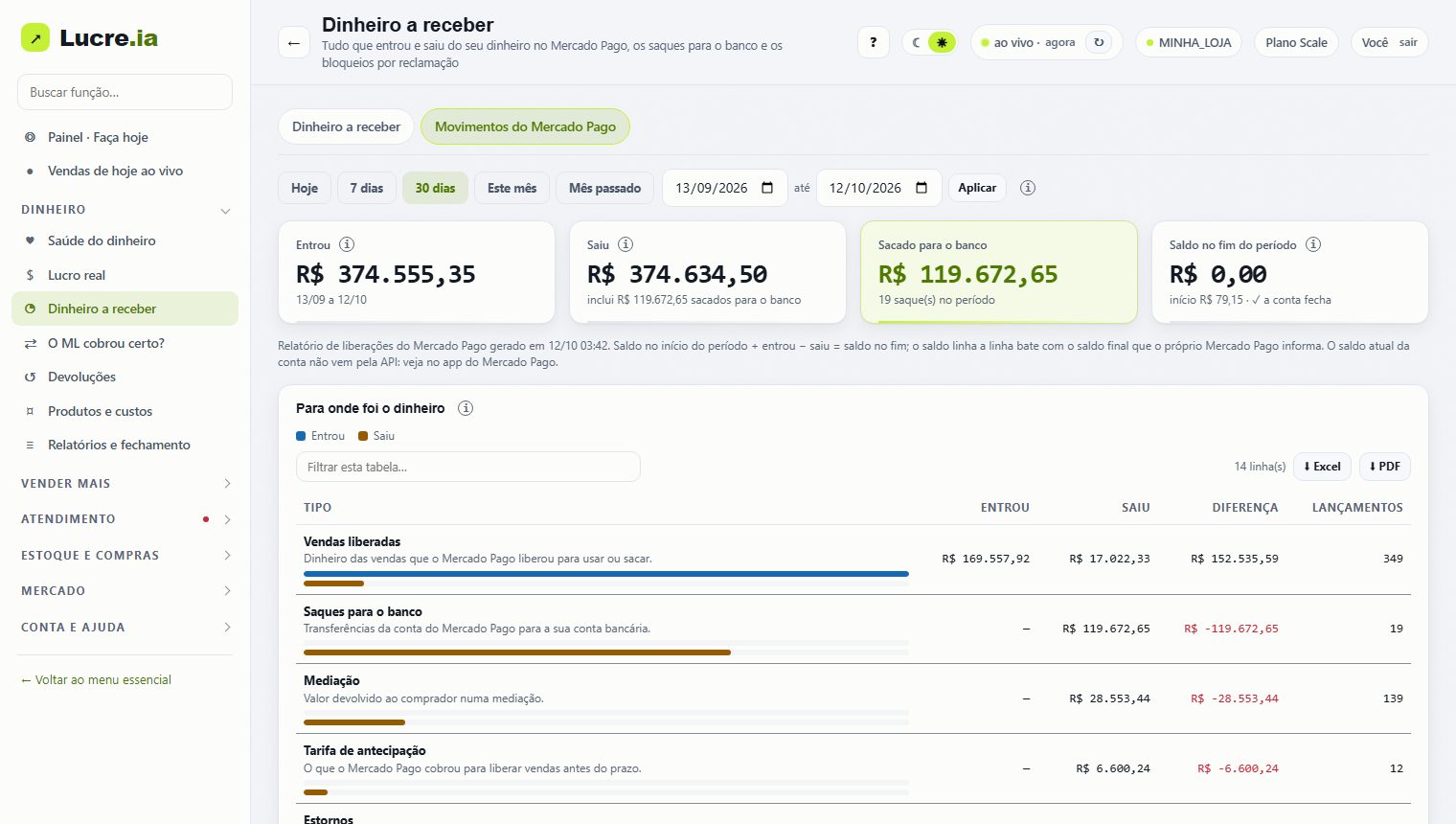Go back using the left arrow button

(x=294, y=43)
